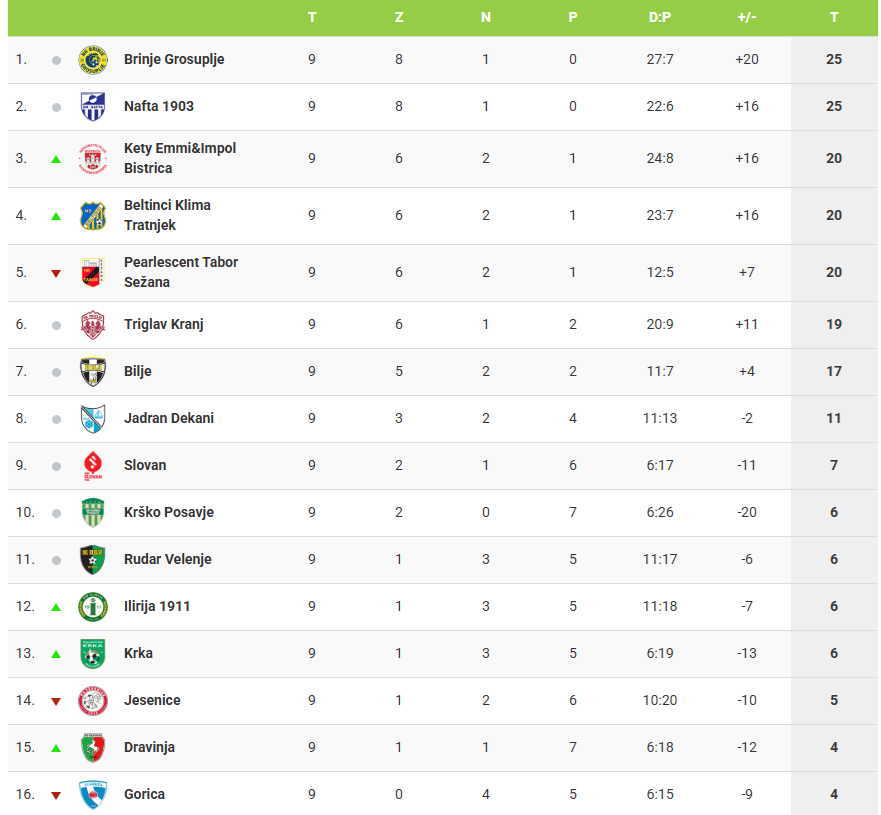881x815 pixels.
Task: Click the Krško Posavje green crest
Action: click(x=92, y=513)
